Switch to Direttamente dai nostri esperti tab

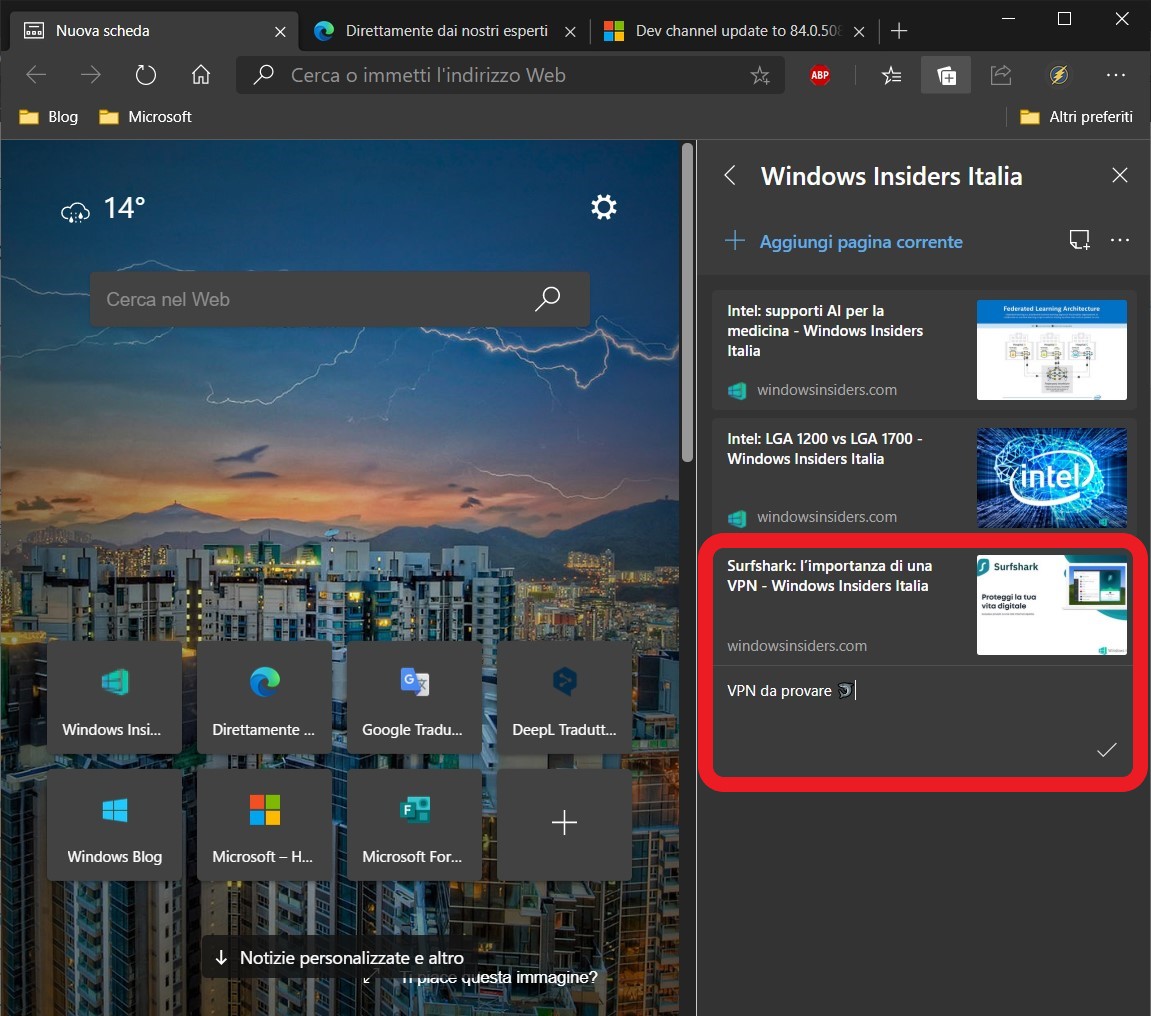tap(446, 31)
